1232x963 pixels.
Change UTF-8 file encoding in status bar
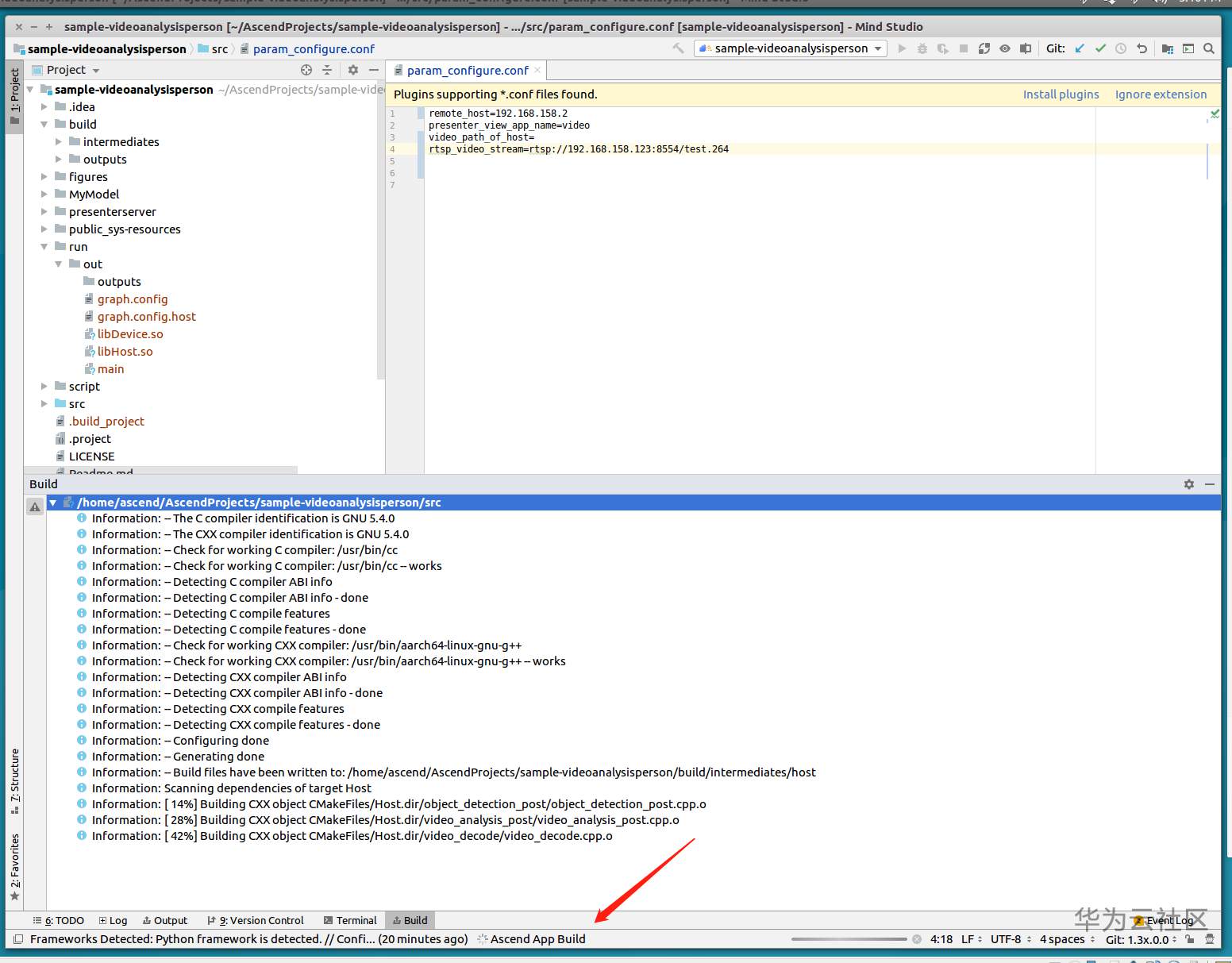[x=1010, y=939]
